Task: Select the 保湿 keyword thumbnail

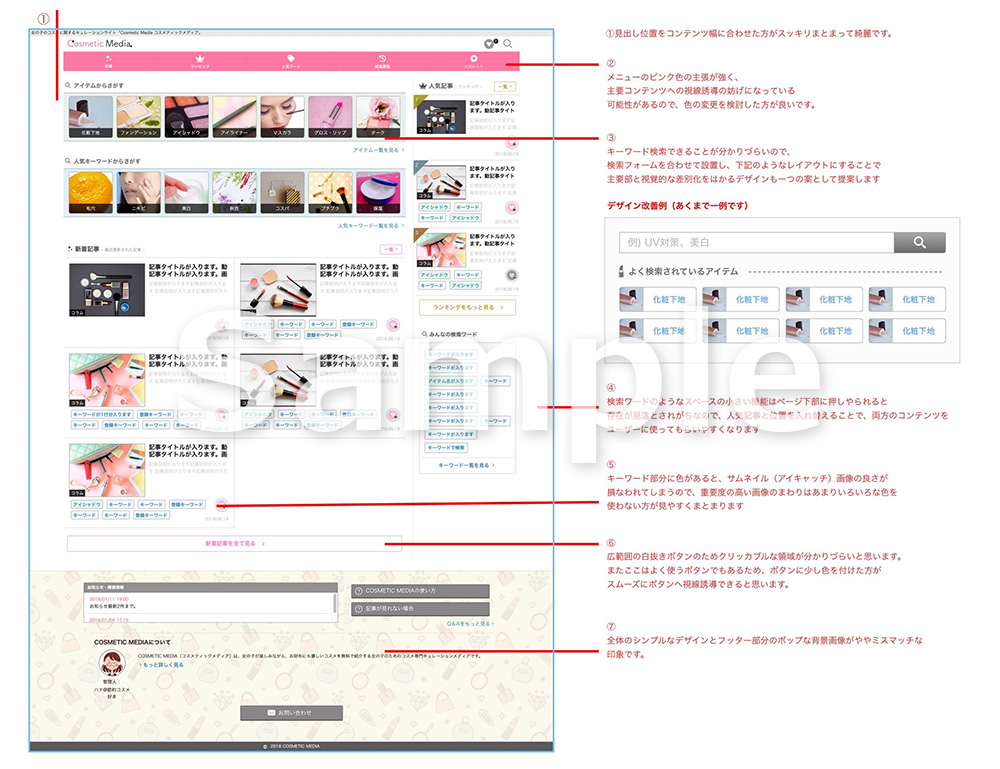Action: (x=378, y=192)
